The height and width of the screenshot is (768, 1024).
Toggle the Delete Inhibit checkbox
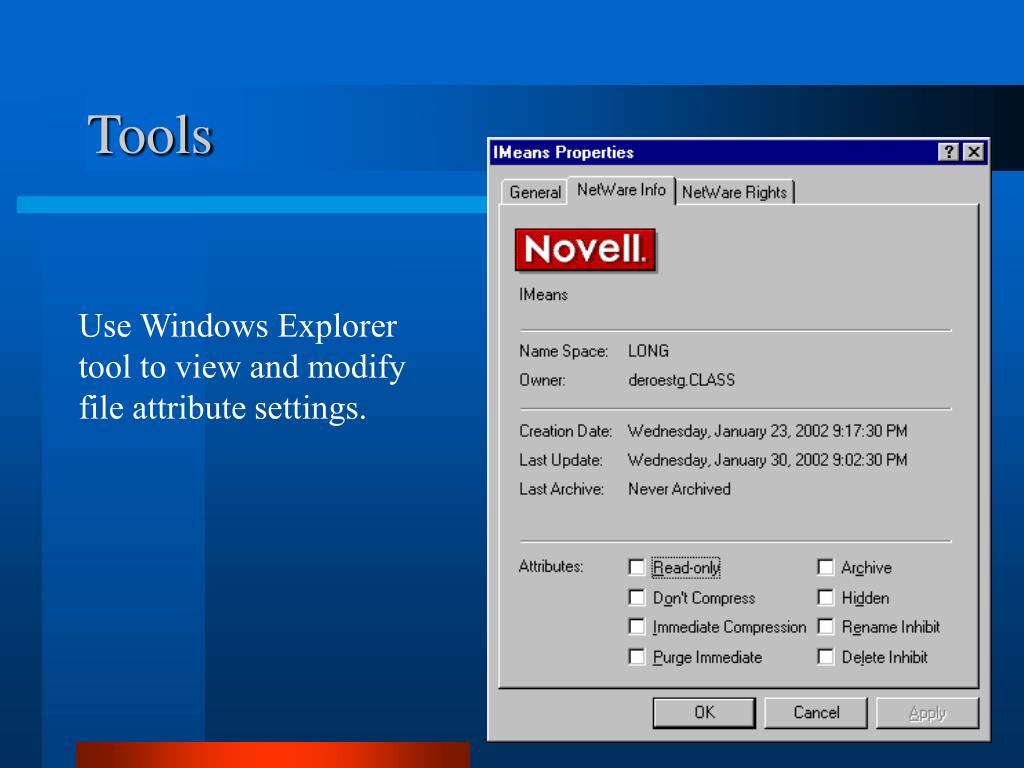[825, 656]
